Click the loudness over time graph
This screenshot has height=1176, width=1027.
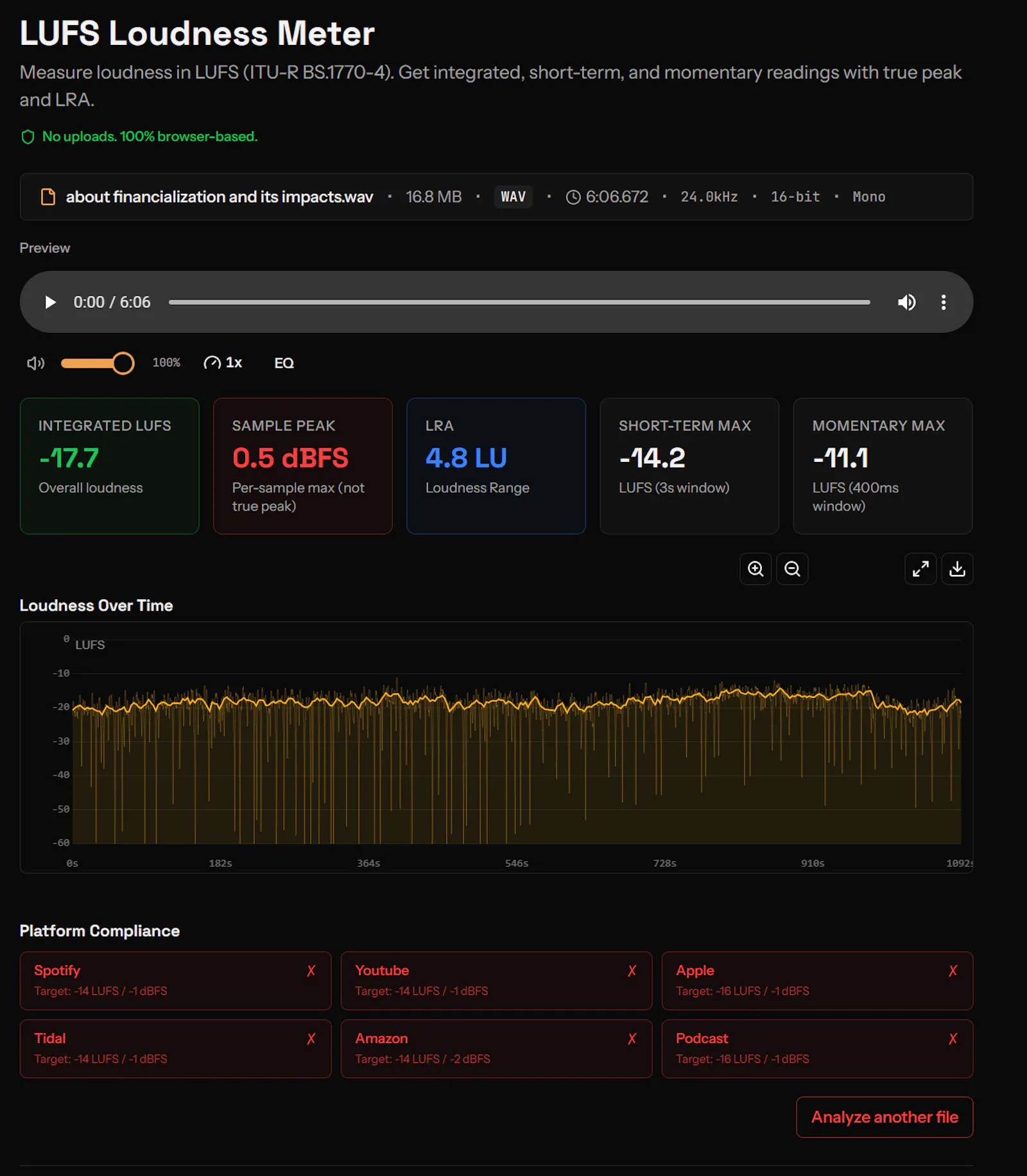click(x=496, y=747)
